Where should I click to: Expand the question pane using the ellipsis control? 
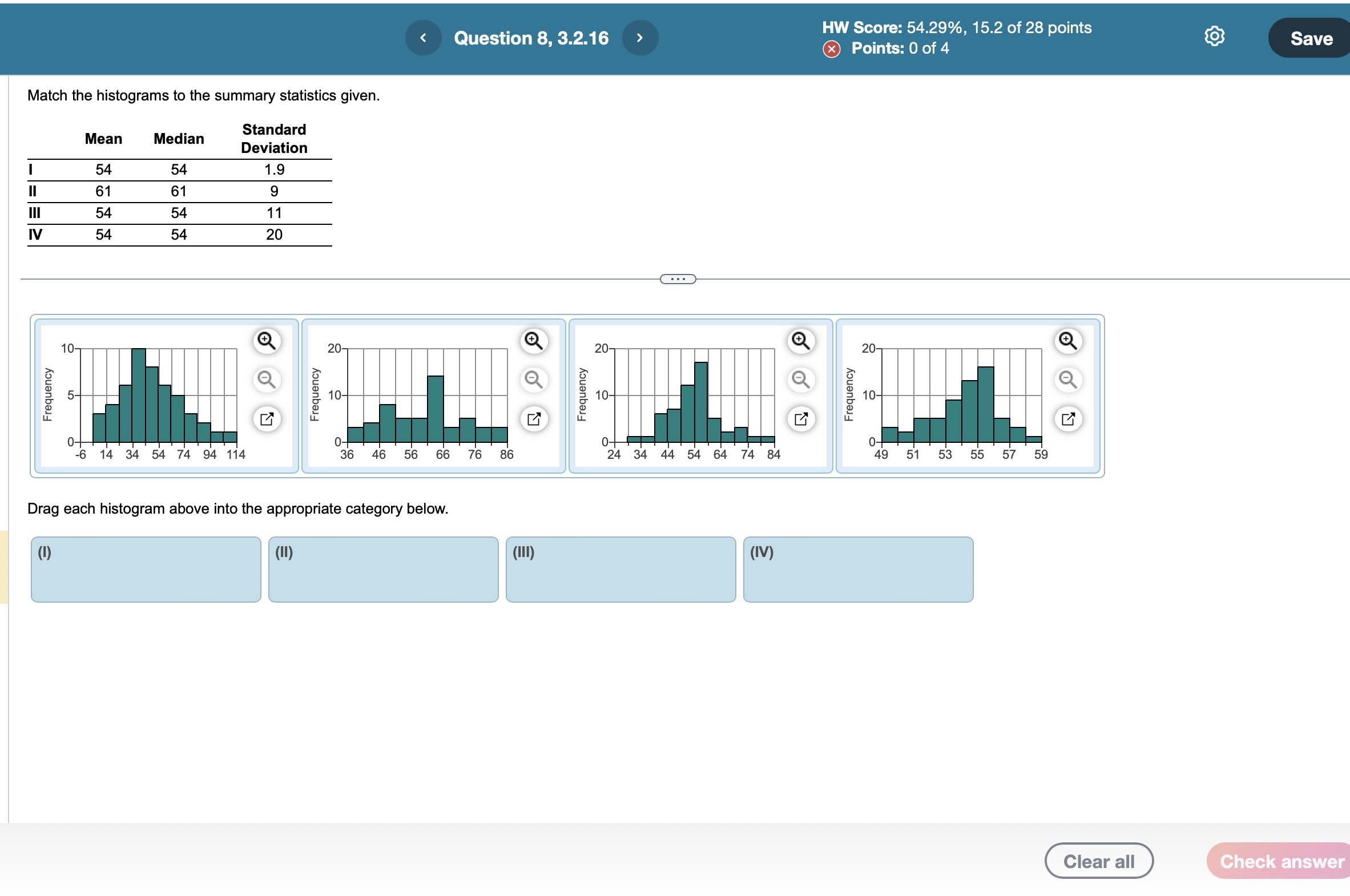[x=678, y=279]
